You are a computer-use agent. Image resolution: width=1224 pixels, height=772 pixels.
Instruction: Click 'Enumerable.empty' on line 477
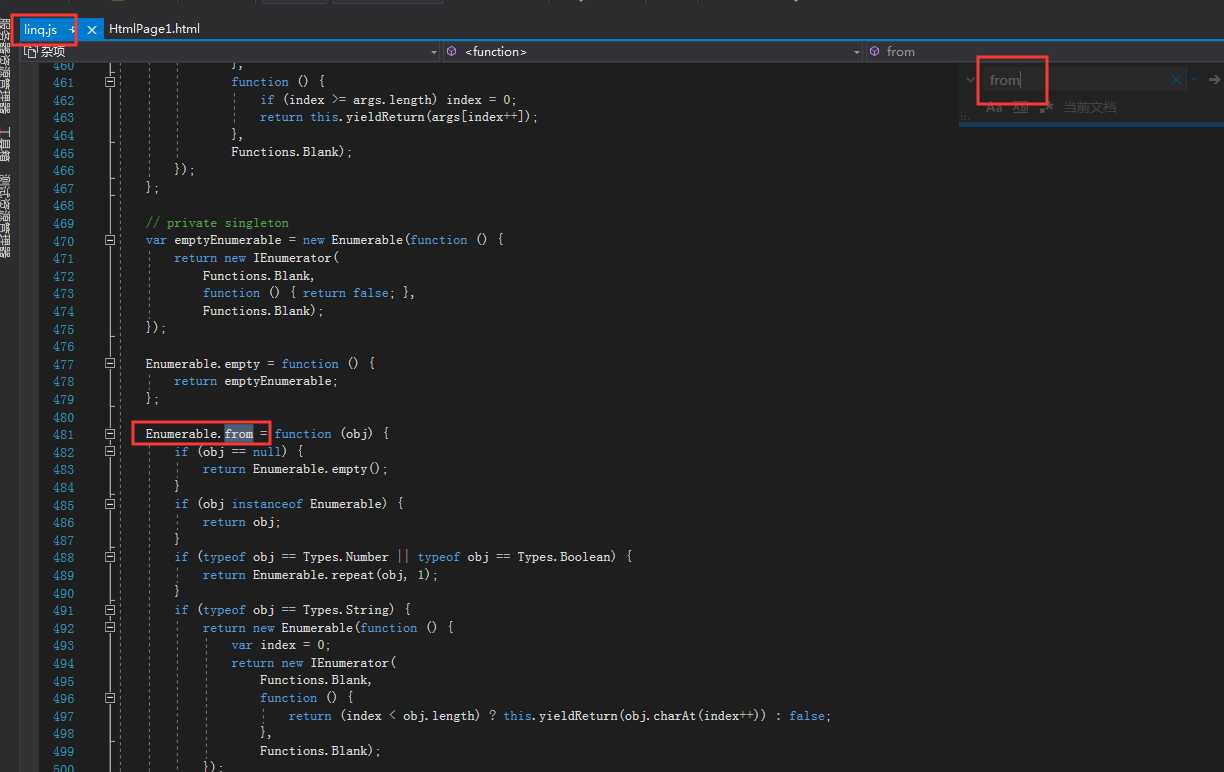[203, 364]
